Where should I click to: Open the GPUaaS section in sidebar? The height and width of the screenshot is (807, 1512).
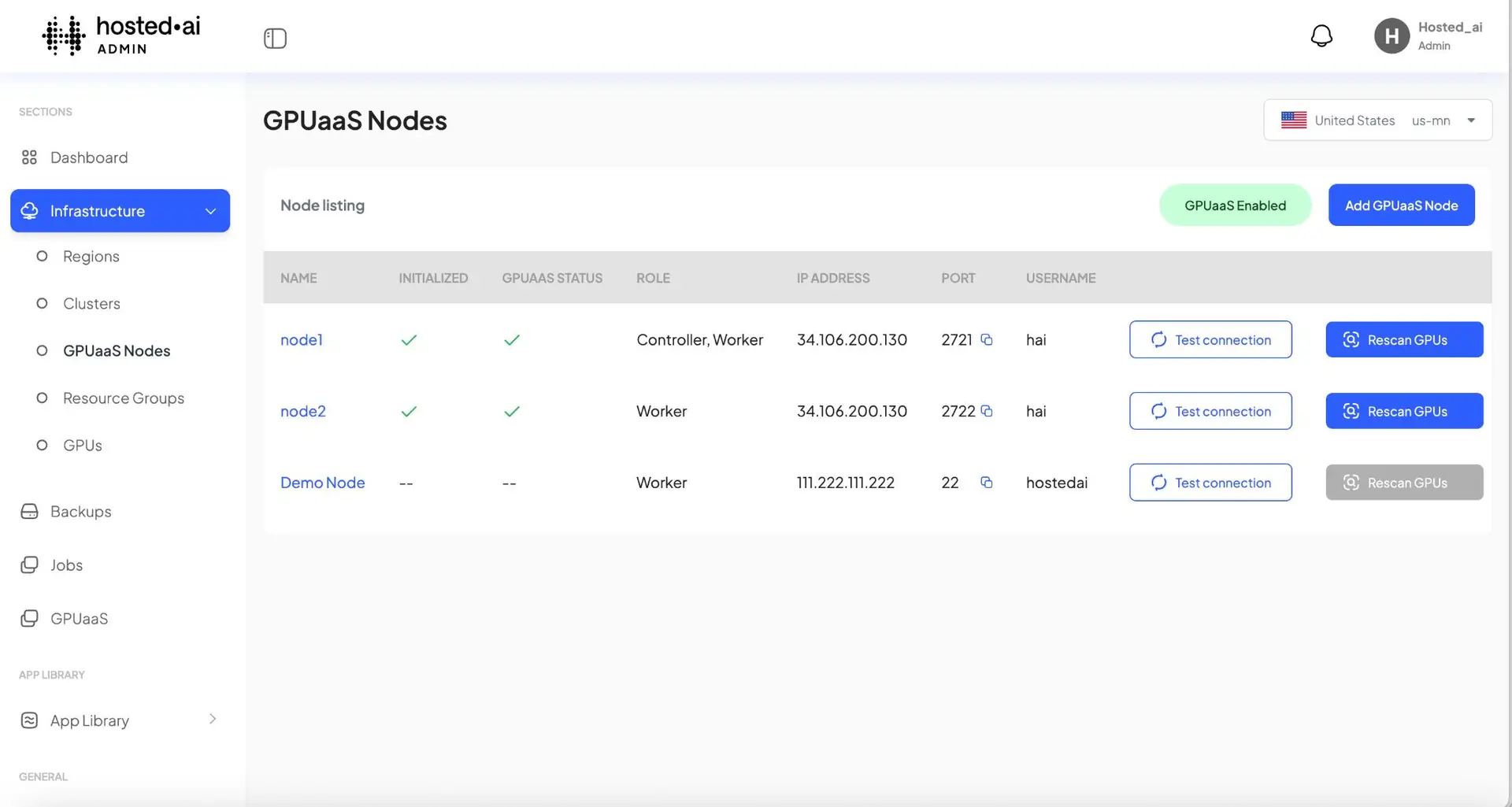coord(79,618)
